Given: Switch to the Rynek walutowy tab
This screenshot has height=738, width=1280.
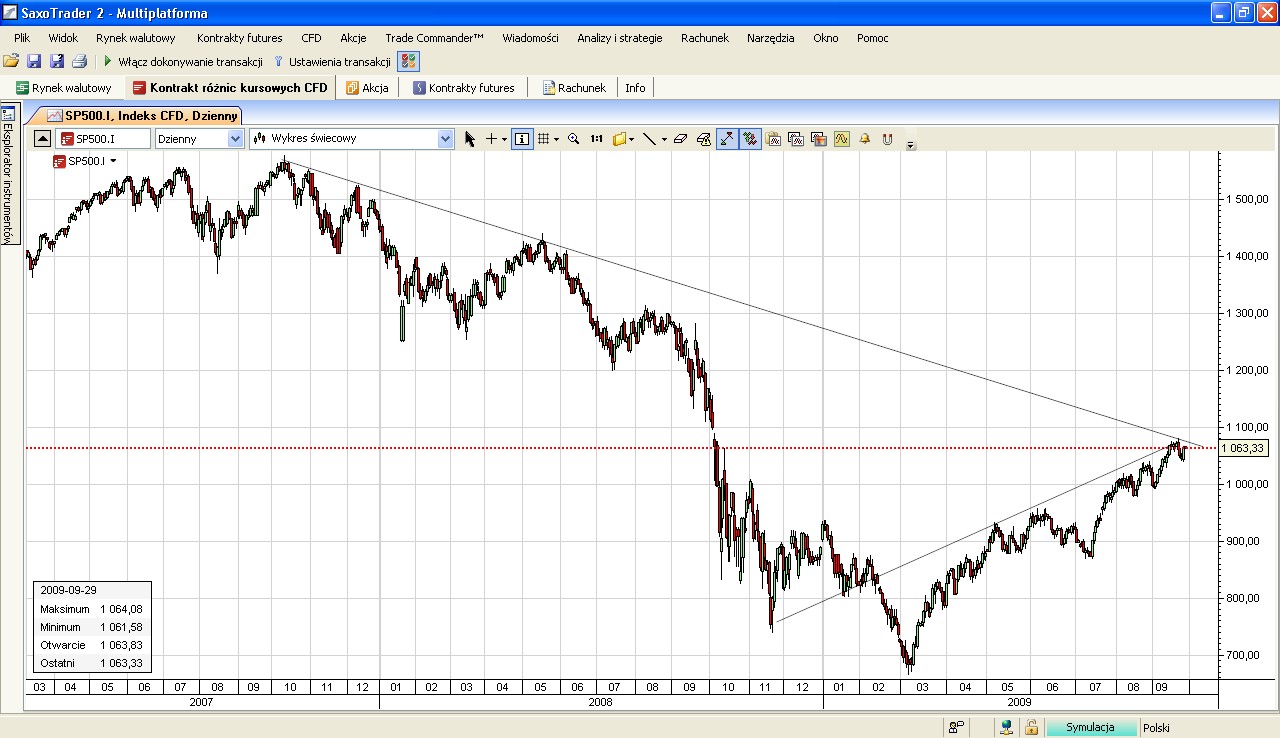Looking at the screenshot, I should coord(63,88).
